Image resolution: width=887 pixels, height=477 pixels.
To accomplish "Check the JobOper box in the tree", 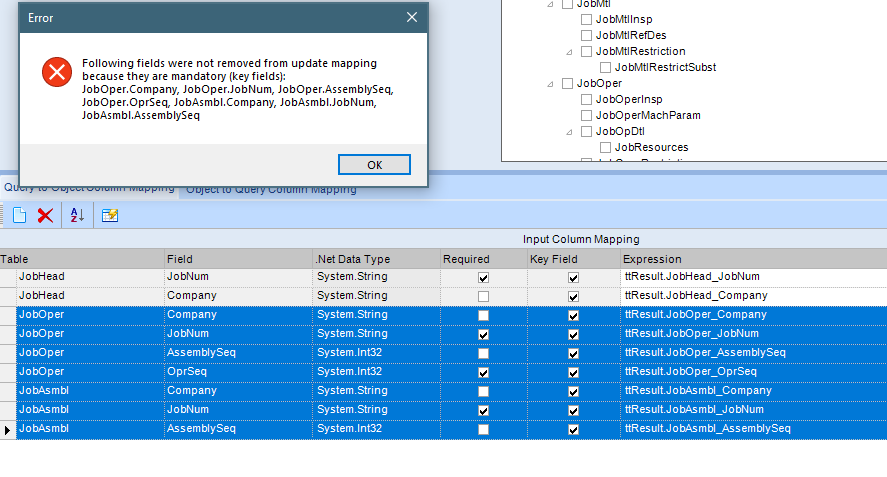I will [568, 84].
